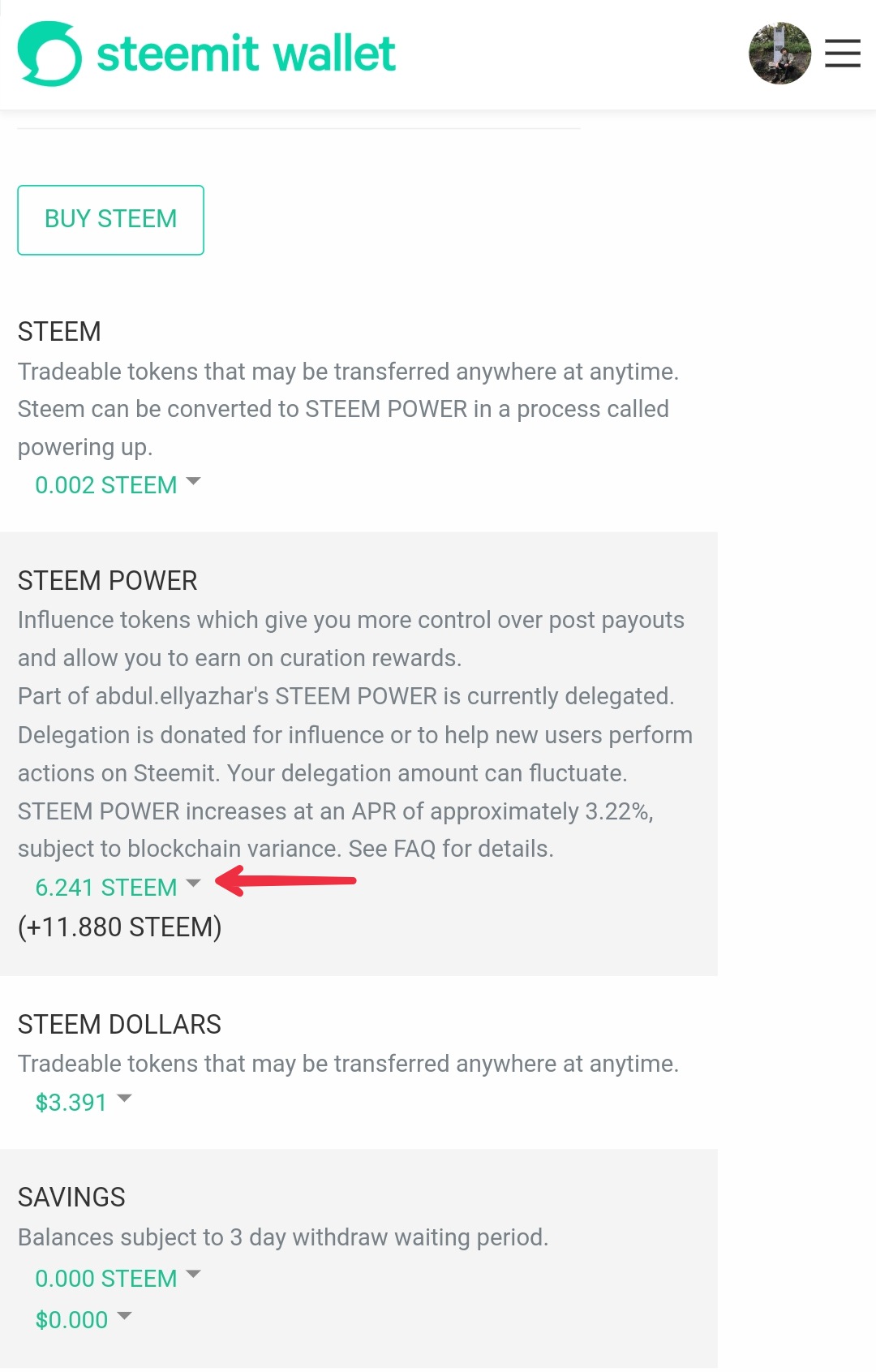Select the STEEM DOLLARS section heading

[x=119, y=1025]
